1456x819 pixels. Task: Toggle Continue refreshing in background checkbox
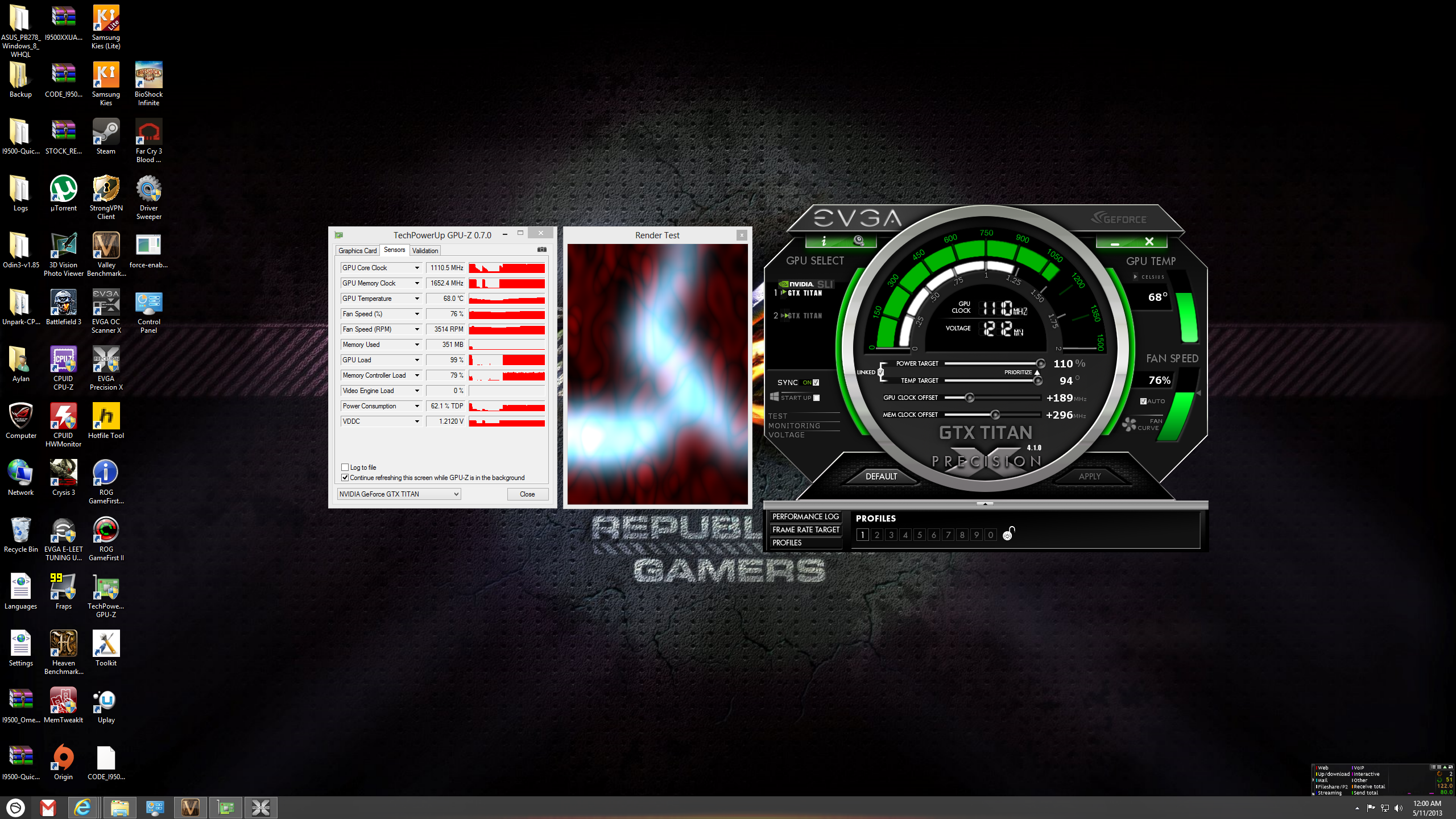coord(345,478)
